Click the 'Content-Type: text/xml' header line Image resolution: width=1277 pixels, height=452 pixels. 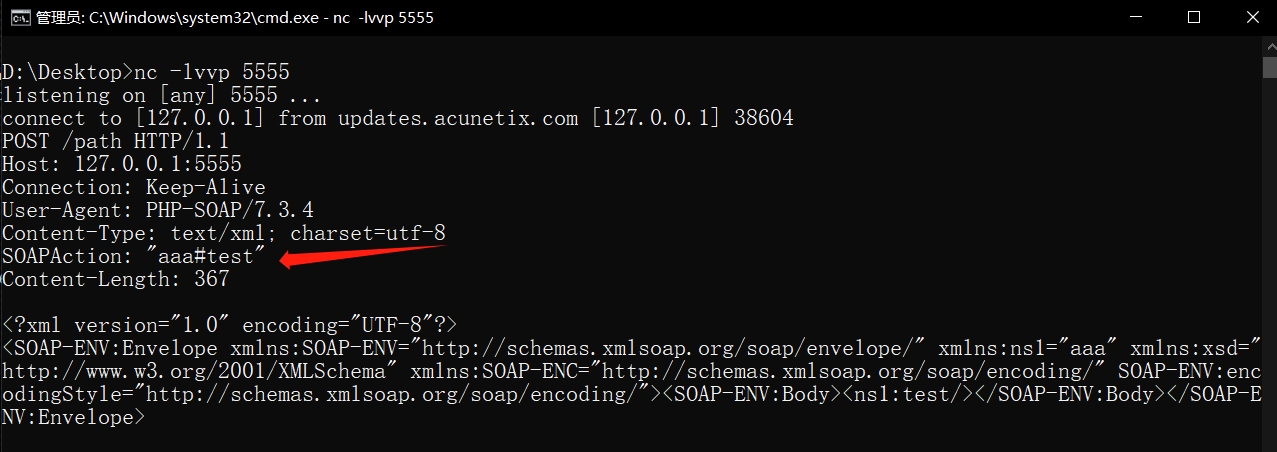224,233
